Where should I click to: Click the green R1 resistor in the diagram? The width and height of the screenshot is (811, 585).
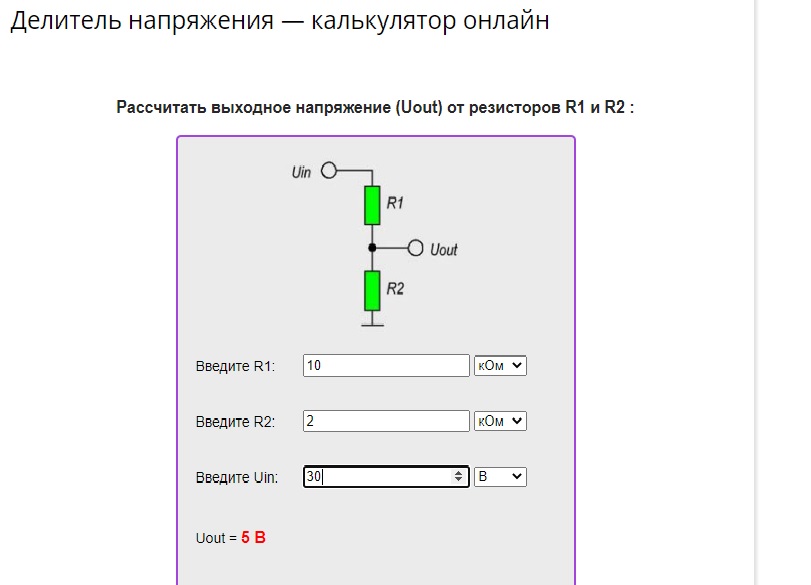click(371, 204)
